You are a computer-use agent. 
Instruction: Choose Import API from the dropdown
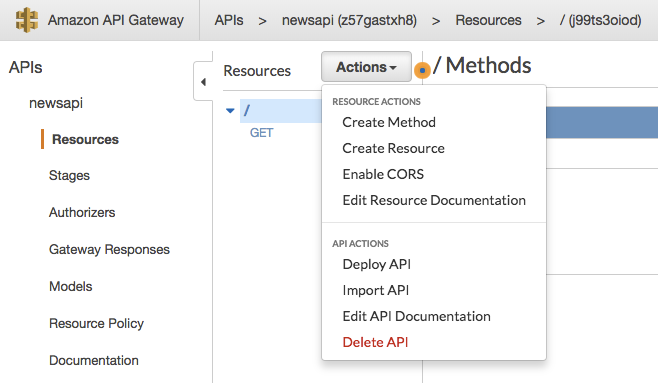click(376, 290)
